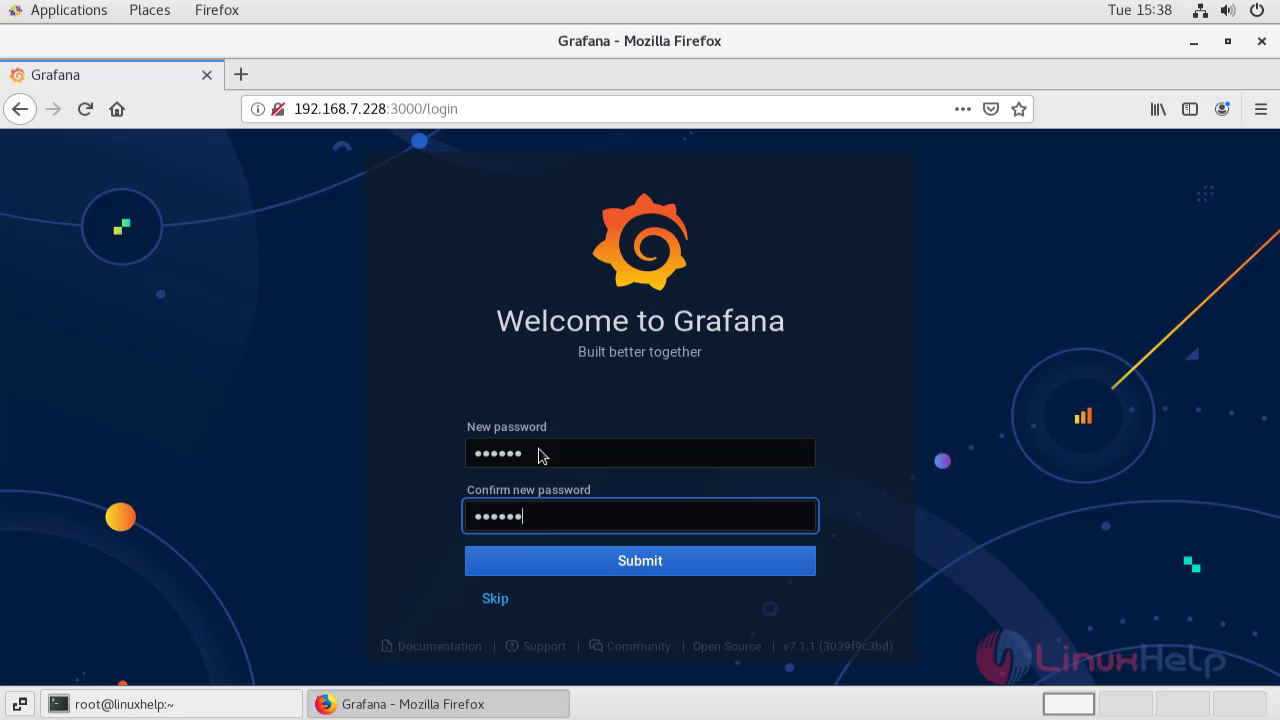Open the Firefox hamburger menu

point(1261,109)
